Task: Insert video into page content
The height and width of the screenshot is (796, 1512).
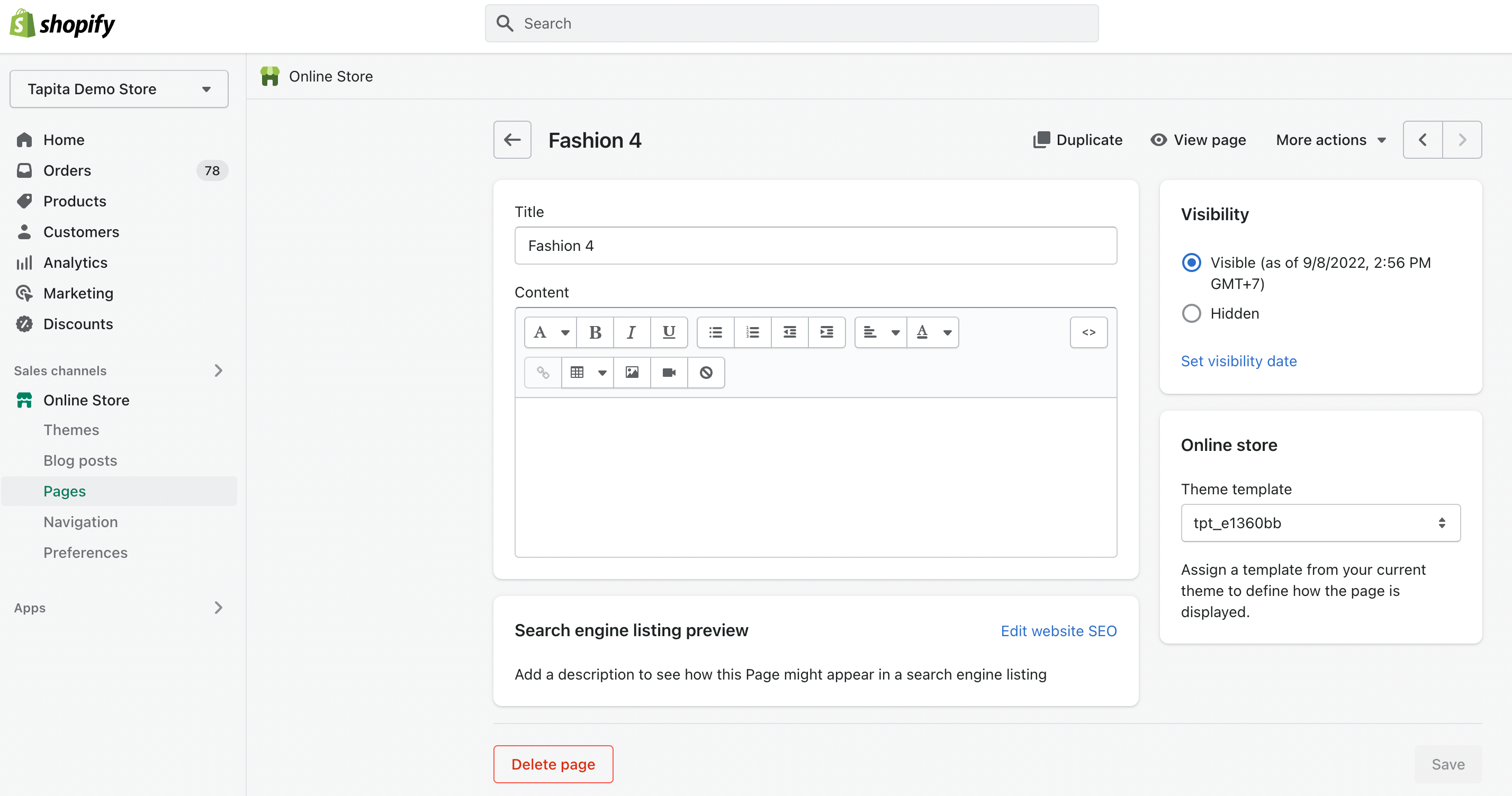Action: tap(669, 373)
